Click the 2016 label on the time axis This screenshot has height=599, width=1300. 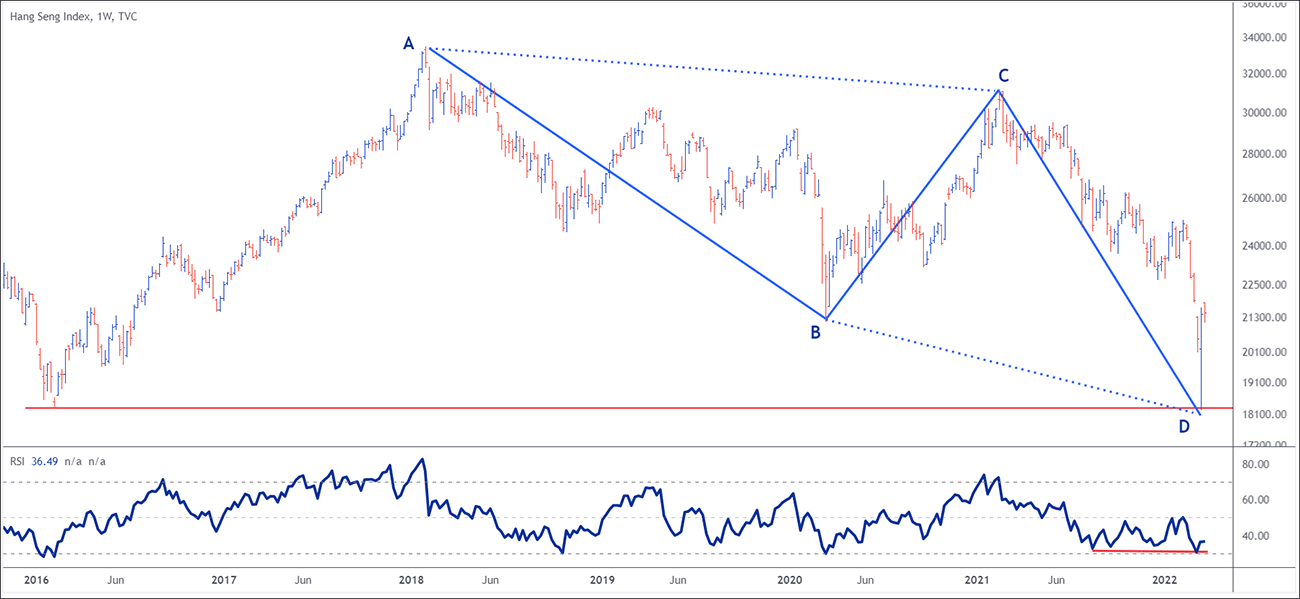pyautogui.click(x=35, y=580)
